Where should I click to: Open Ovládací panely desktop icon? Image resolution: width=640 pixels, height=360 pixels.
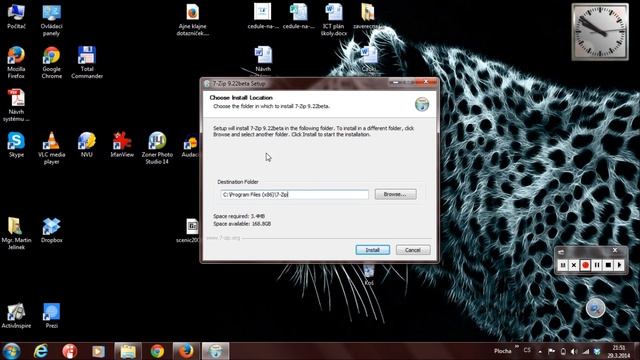[51, 20]
